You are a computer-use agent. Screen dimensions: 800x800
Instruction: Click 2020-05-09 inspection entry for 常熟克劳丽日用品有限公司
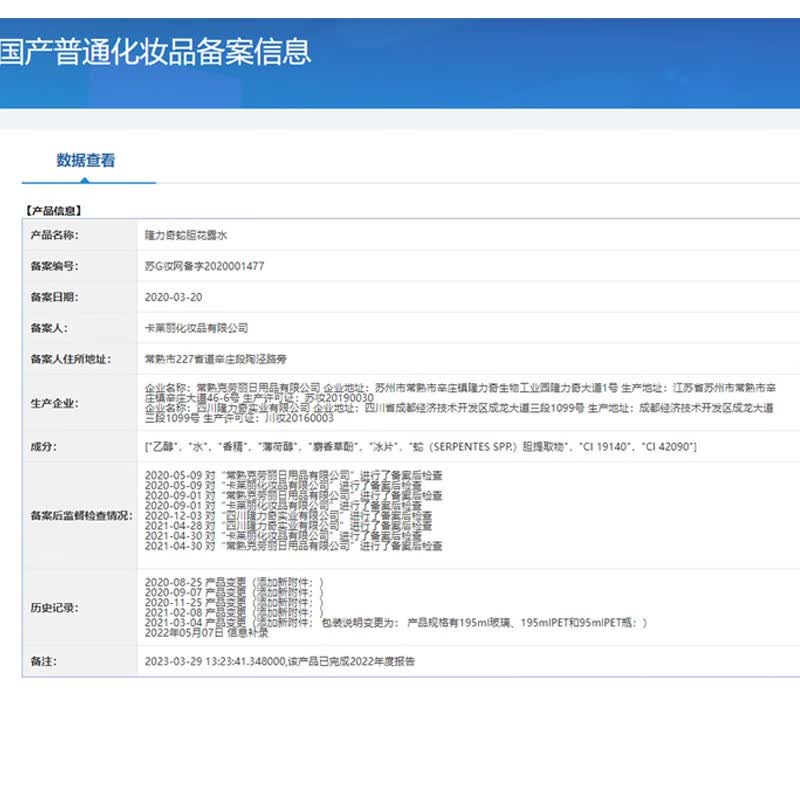[x=293, y=476]
